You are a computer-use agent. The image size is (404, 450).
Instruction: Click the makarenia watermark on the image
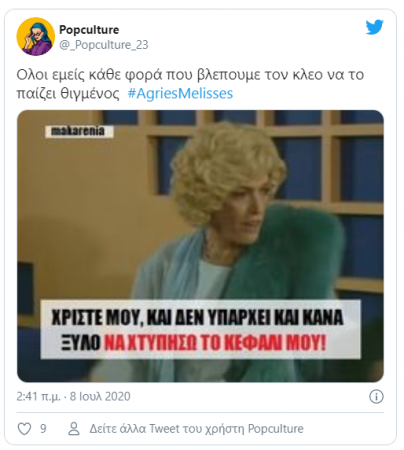pyautogui.click(x=79, y=131)
